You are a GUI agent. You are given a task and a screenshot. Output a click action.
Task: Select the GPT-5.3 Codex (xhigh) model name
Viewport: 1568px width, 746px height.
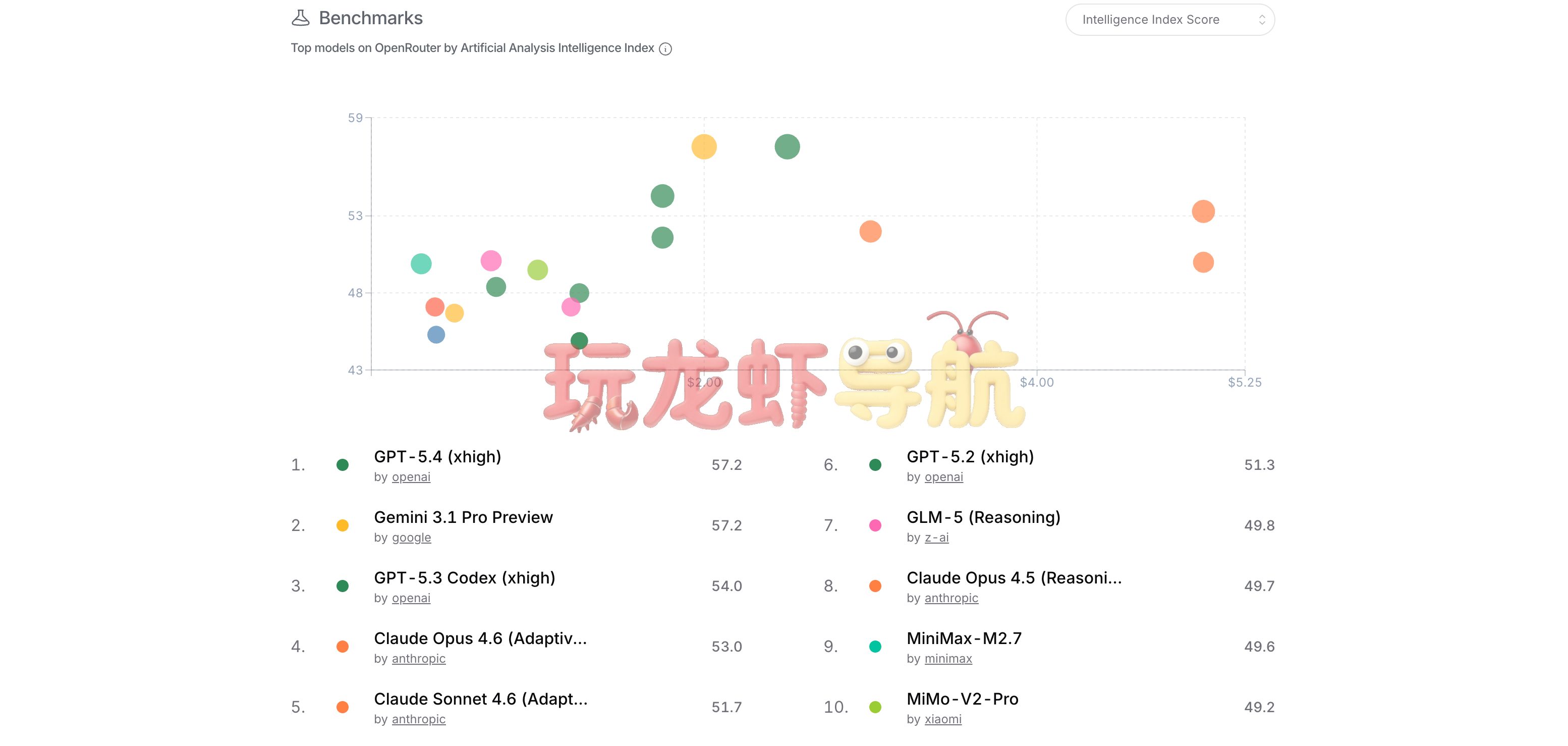coord(465,577)
